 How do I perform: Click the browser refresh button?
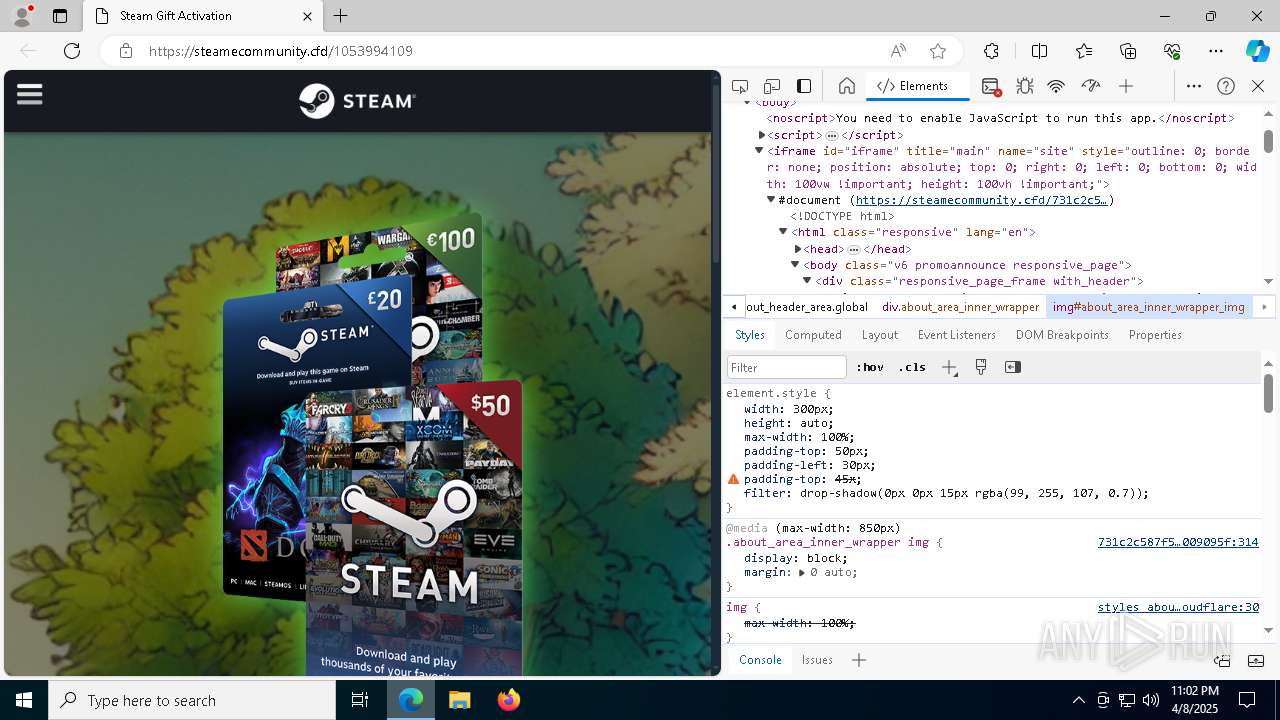72,51
